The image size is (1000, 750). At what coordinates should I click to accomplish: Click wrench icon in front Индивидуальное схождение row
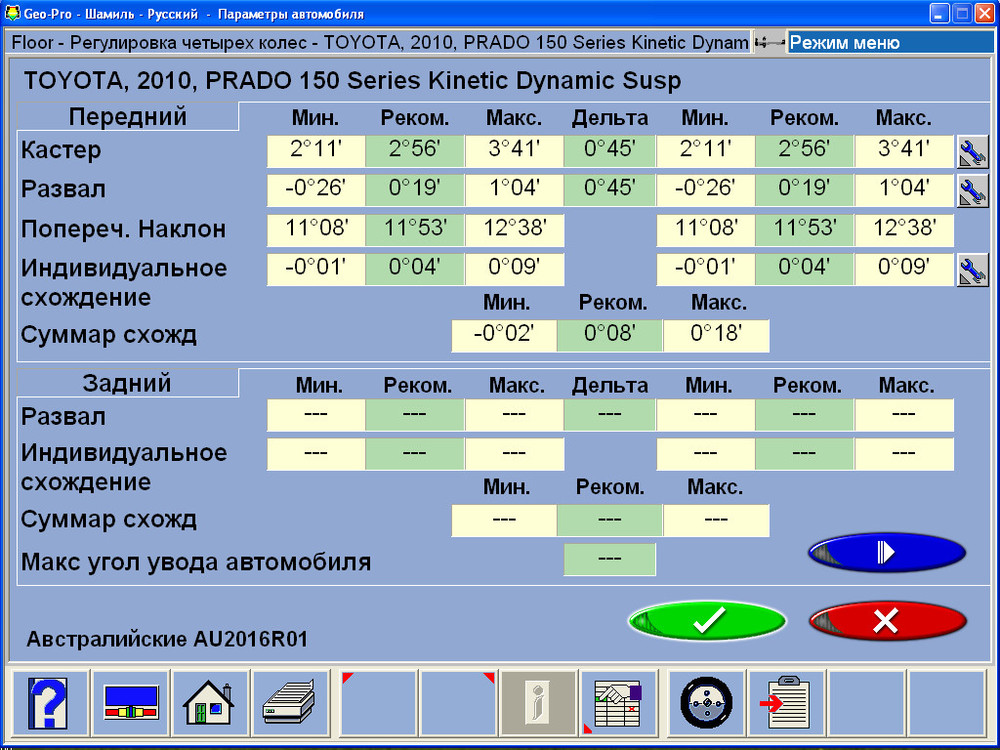click(973, 270)
